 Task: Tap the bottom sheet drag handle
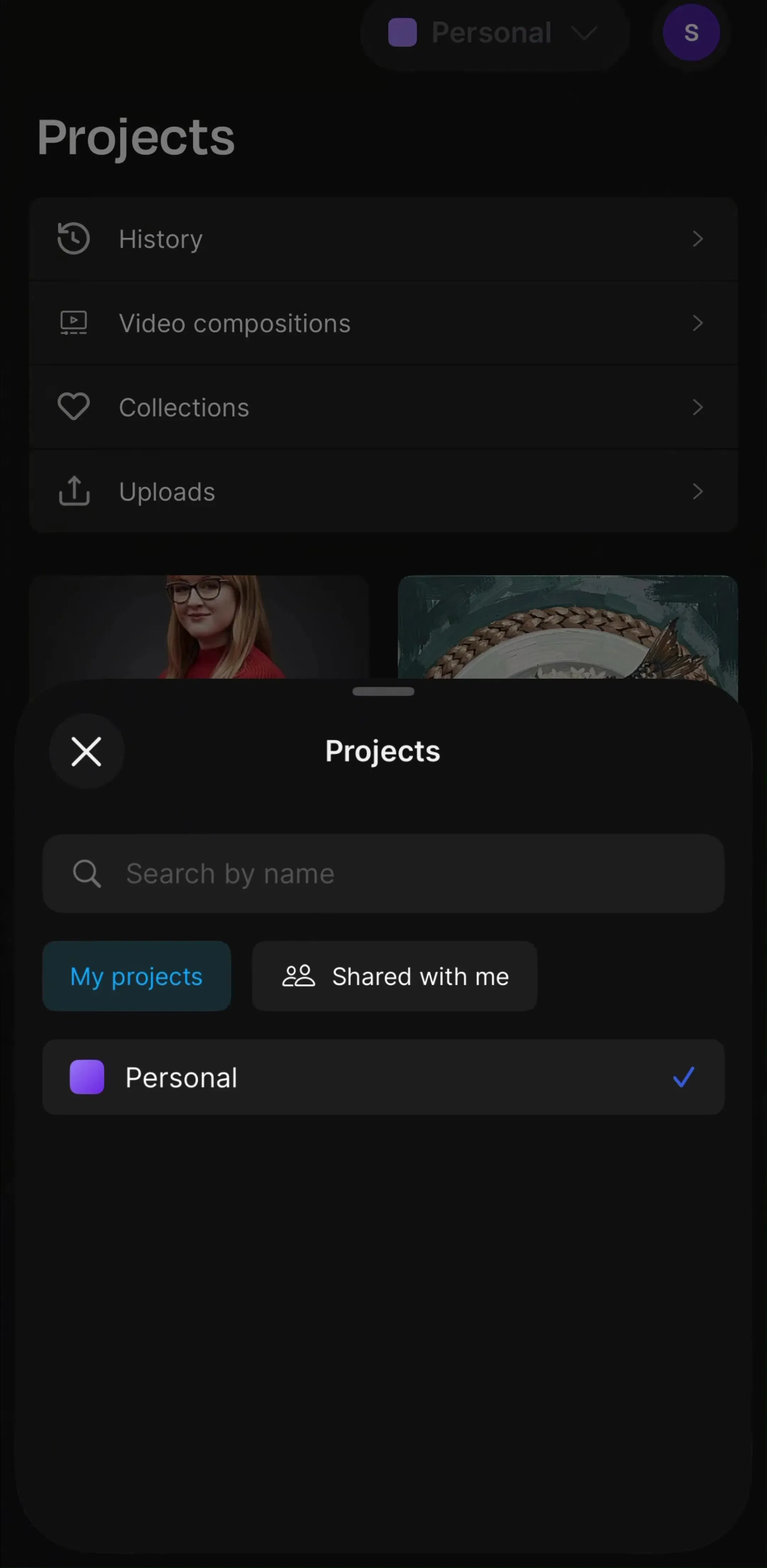383,691
